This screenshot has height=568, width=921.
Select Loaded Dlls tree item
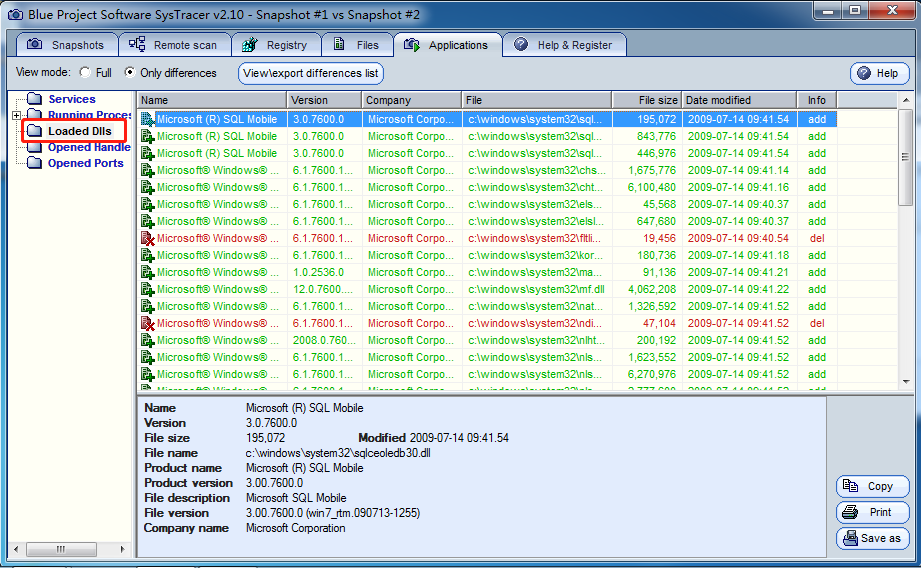click(x=80, y=131)
